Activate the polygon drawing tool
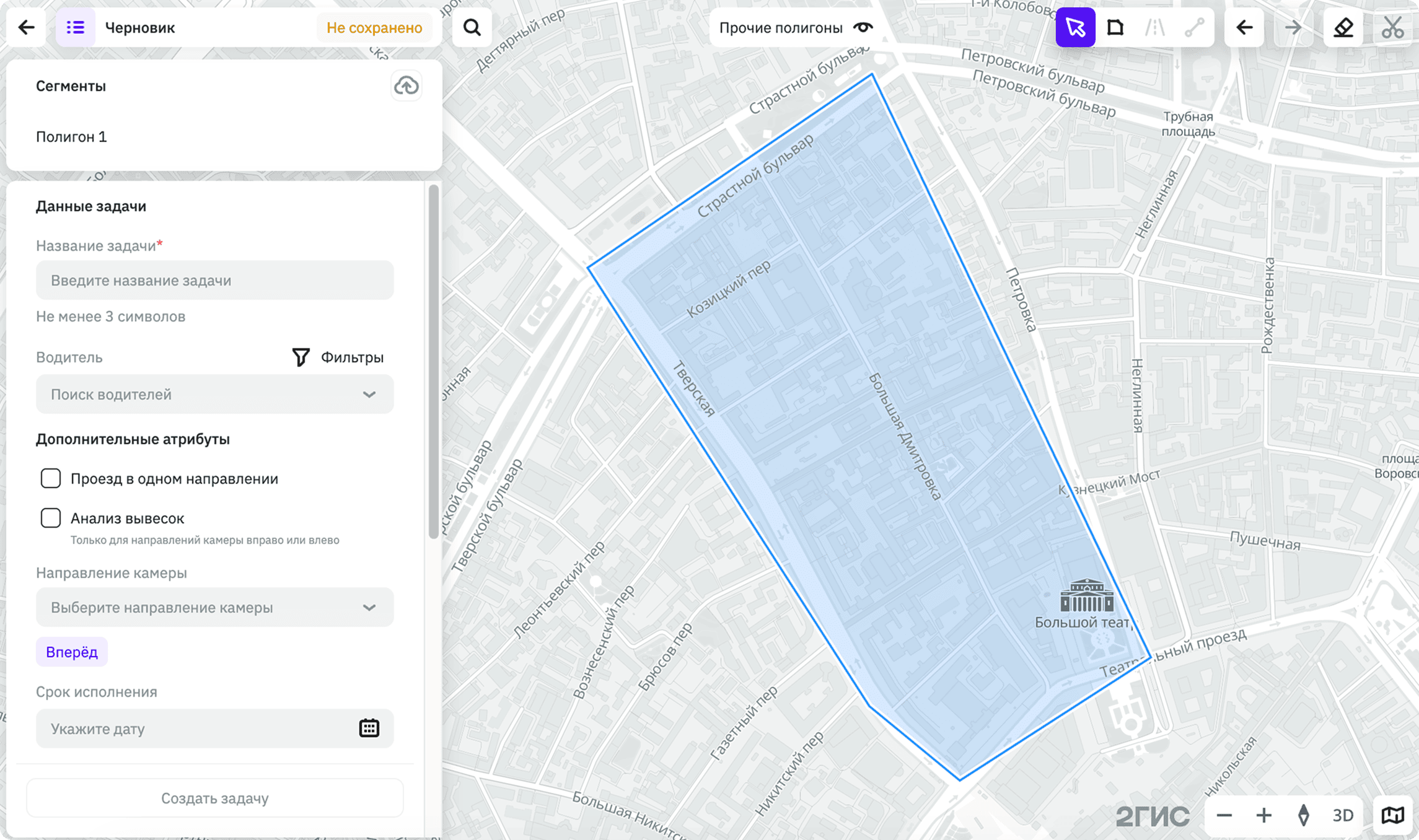The image size is (1419, 840). (1115, 27)
